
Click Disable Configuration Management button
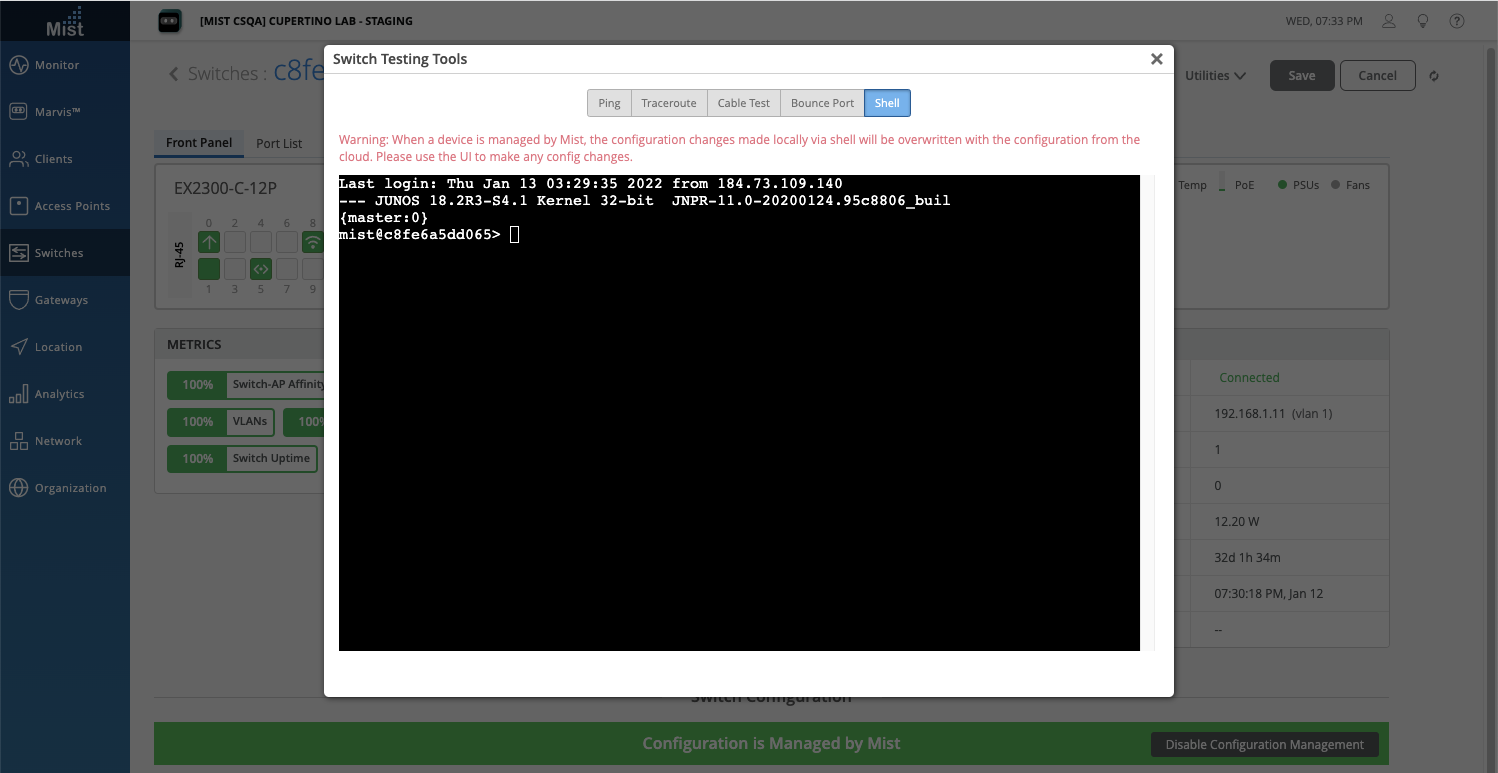[1265, 744]
